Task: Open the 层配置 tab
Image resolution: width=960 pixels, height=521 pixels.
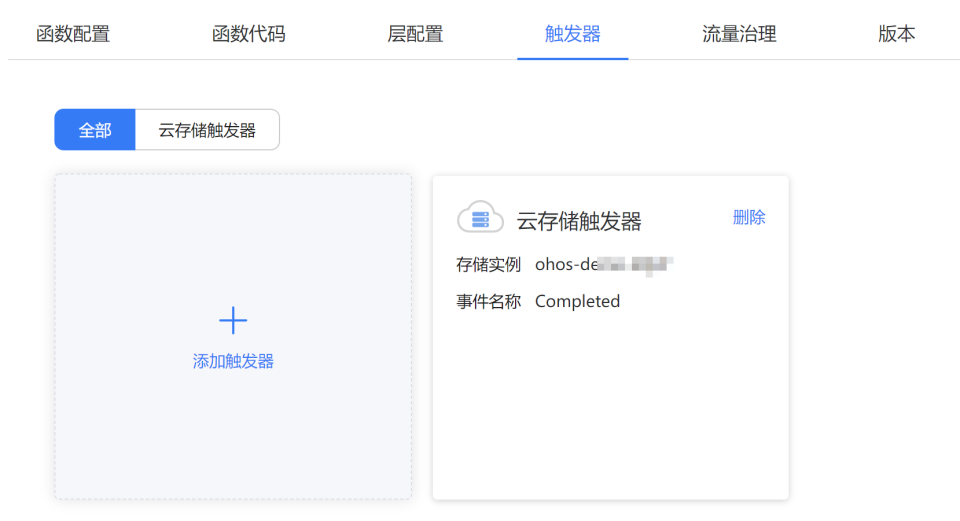Action: 415,34
